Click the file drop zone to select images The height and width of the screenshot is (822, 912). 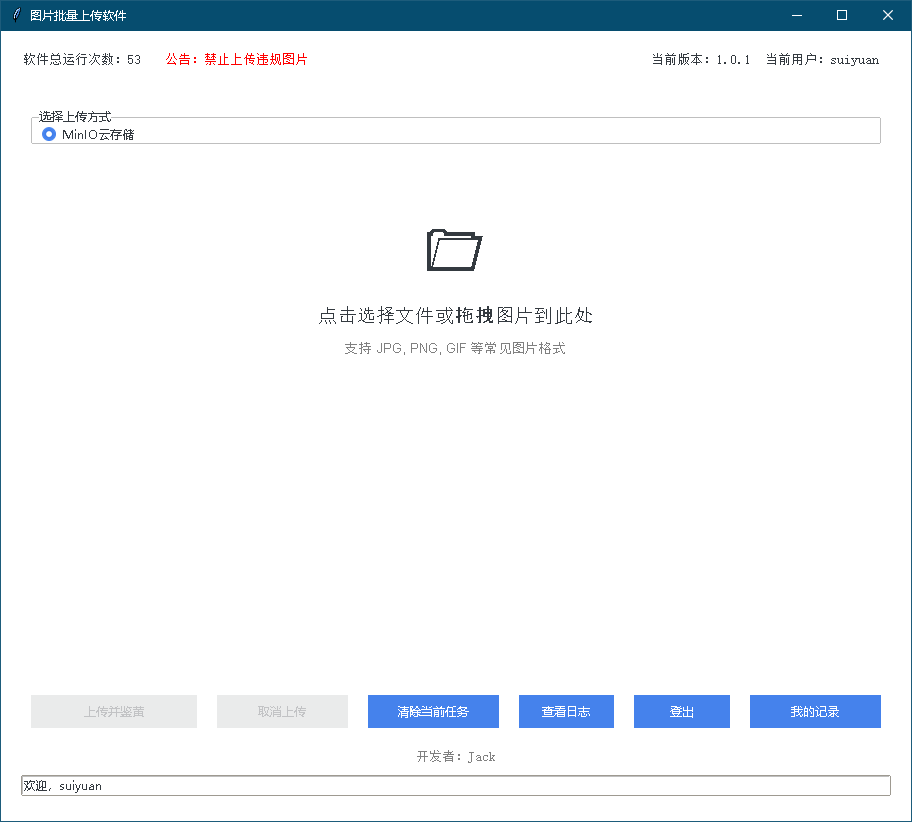(x=455, y=315)
